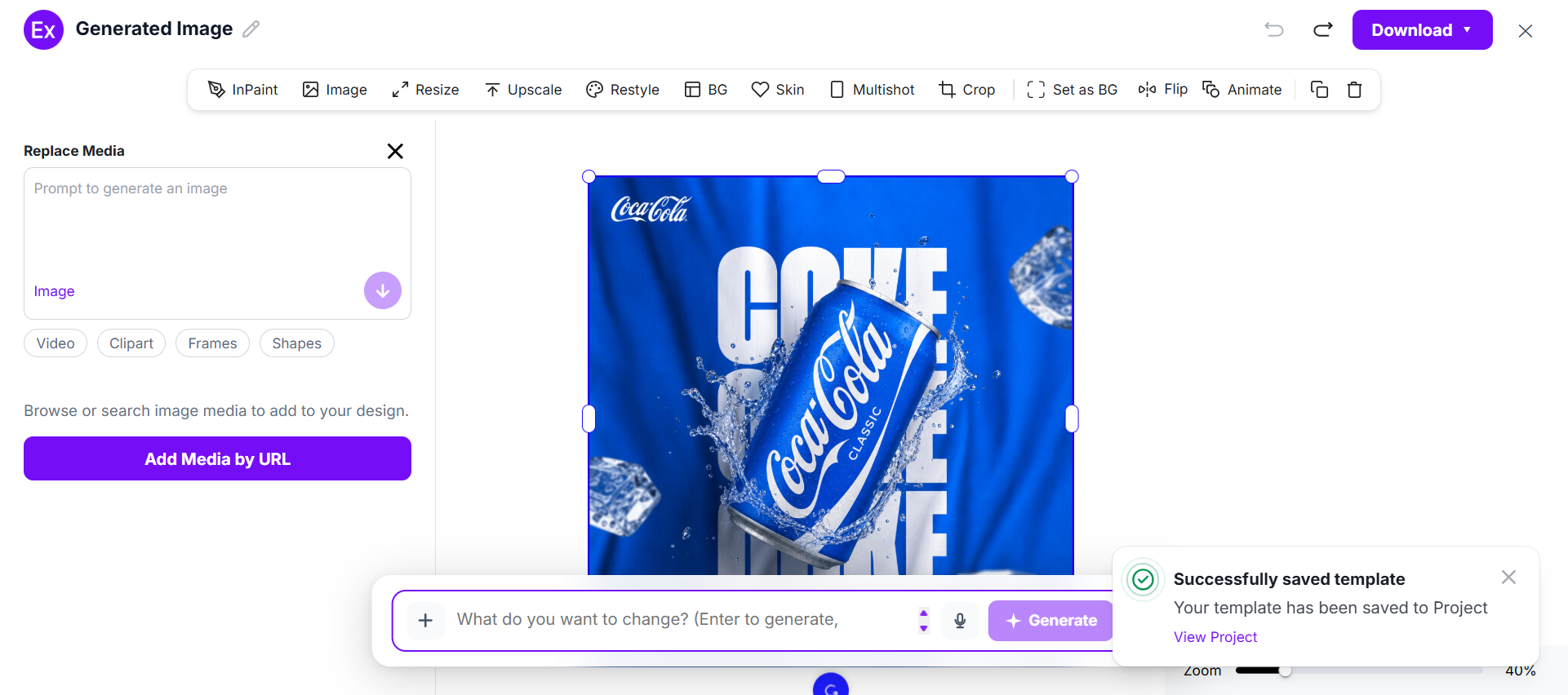Open the Download dropdown menu
This screenshot has height=695, width=1568.
point(1423,30)
